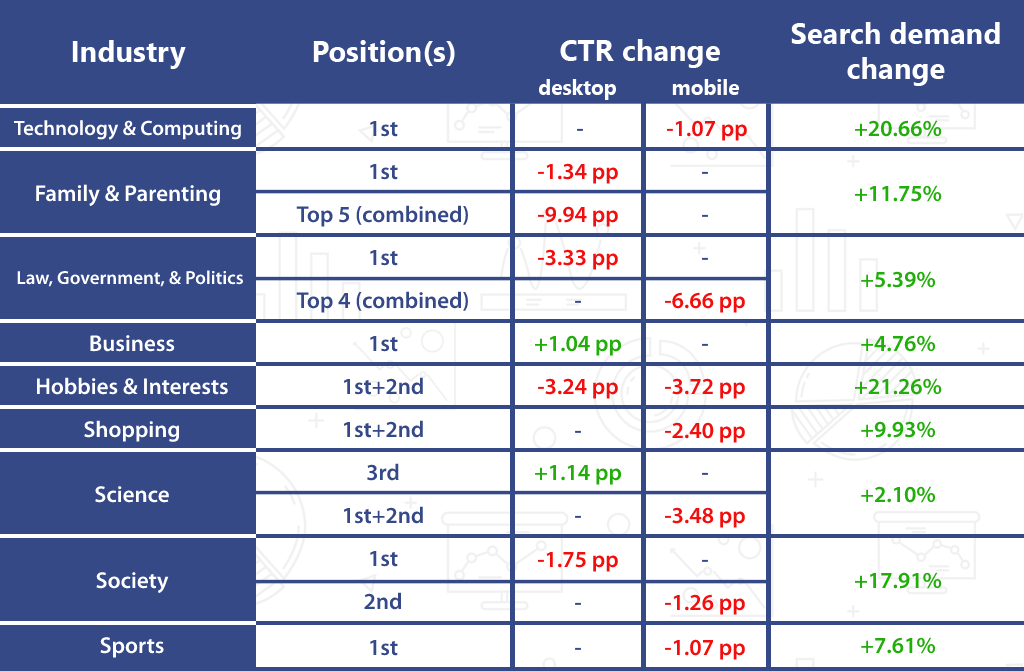
Task: Click the Sports row label
Action: pos(131,646)
